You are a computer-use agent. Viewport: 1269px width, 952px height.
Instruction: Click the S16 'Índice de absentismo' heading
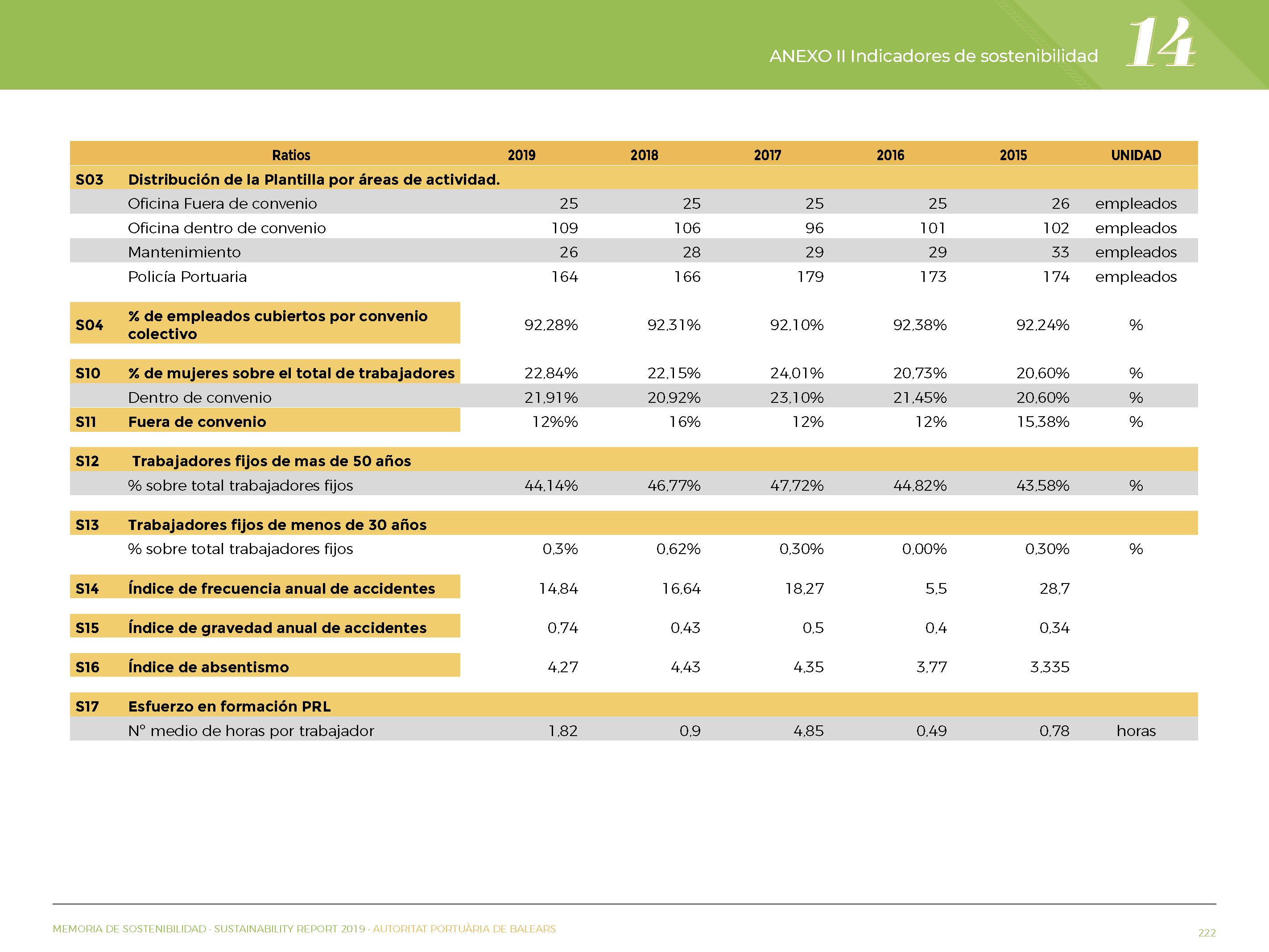tap(208, 667)
